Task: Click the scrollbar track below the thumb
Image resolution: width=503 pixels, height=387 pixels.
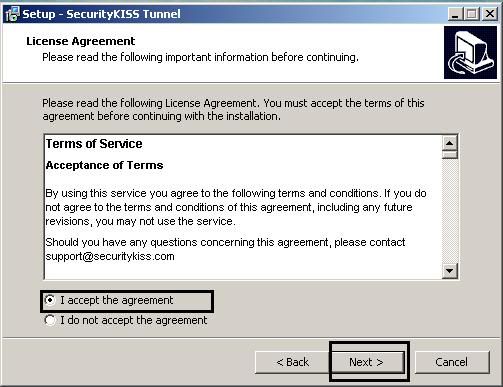Action: coord(450,211)
